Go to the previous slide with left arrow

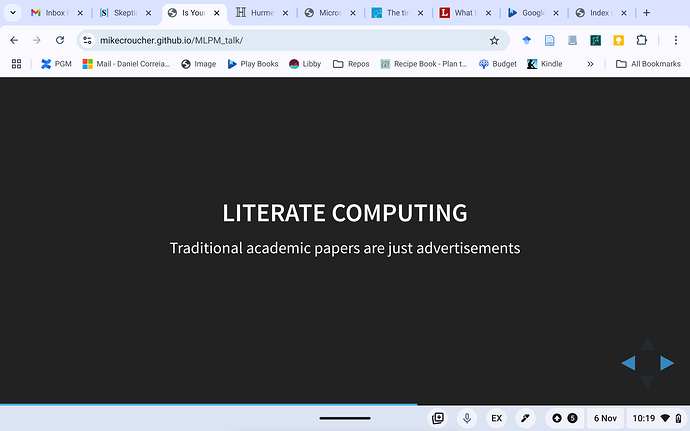coord(628,363)
